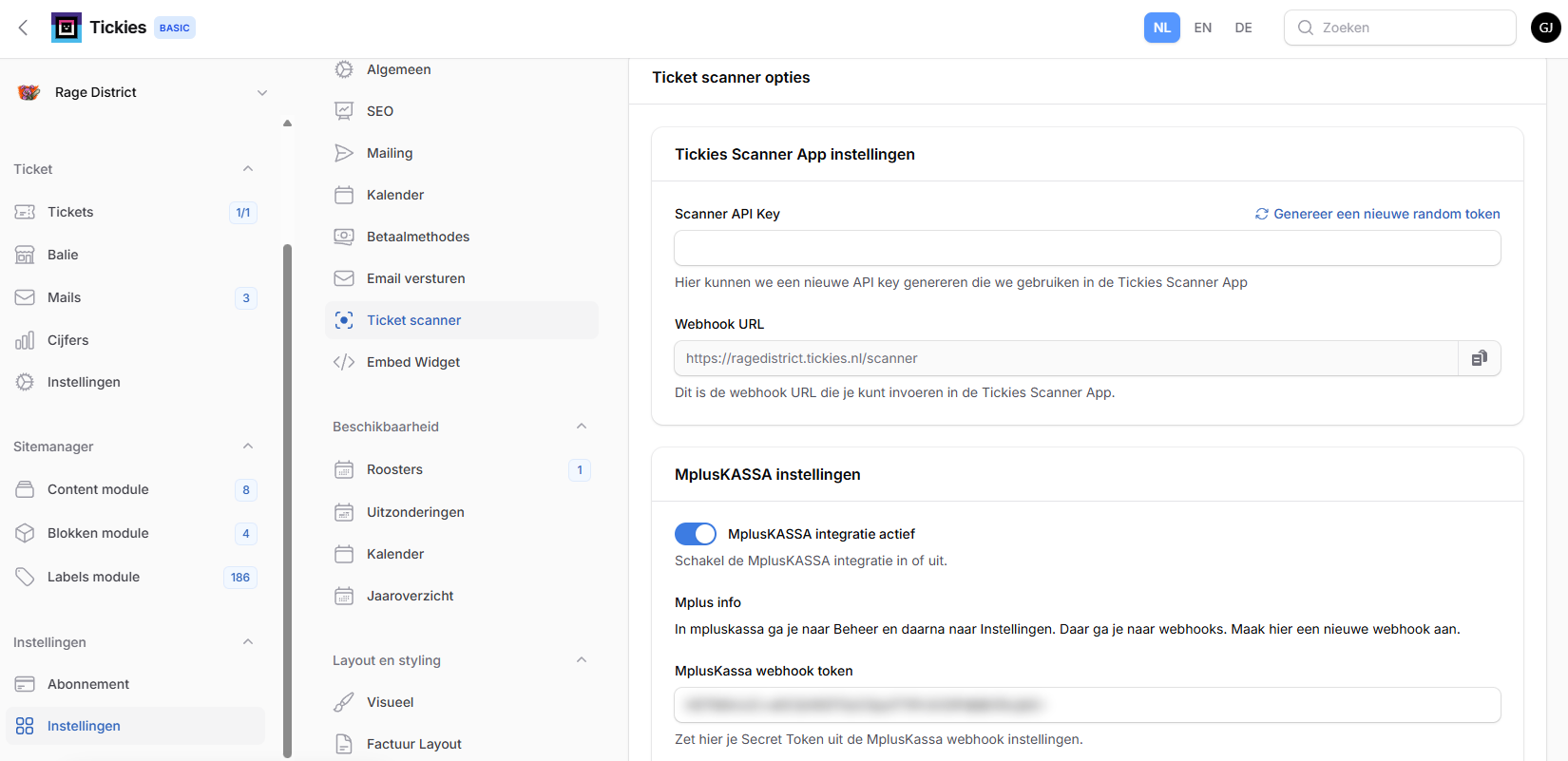Image resolution: width=1568 pixels, height=761 pixels.
Task: Click the Ticket scanner icon
Action: pyautogui.click(x=344, y=320)
